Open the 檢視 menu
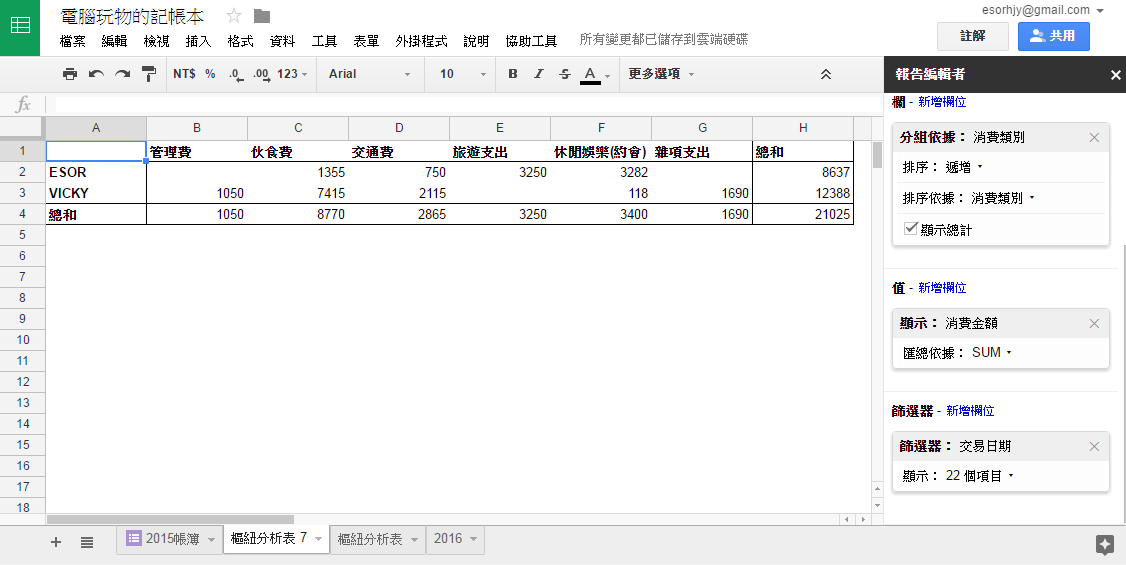The image size is (1126, 565). (x=157, y=41)
